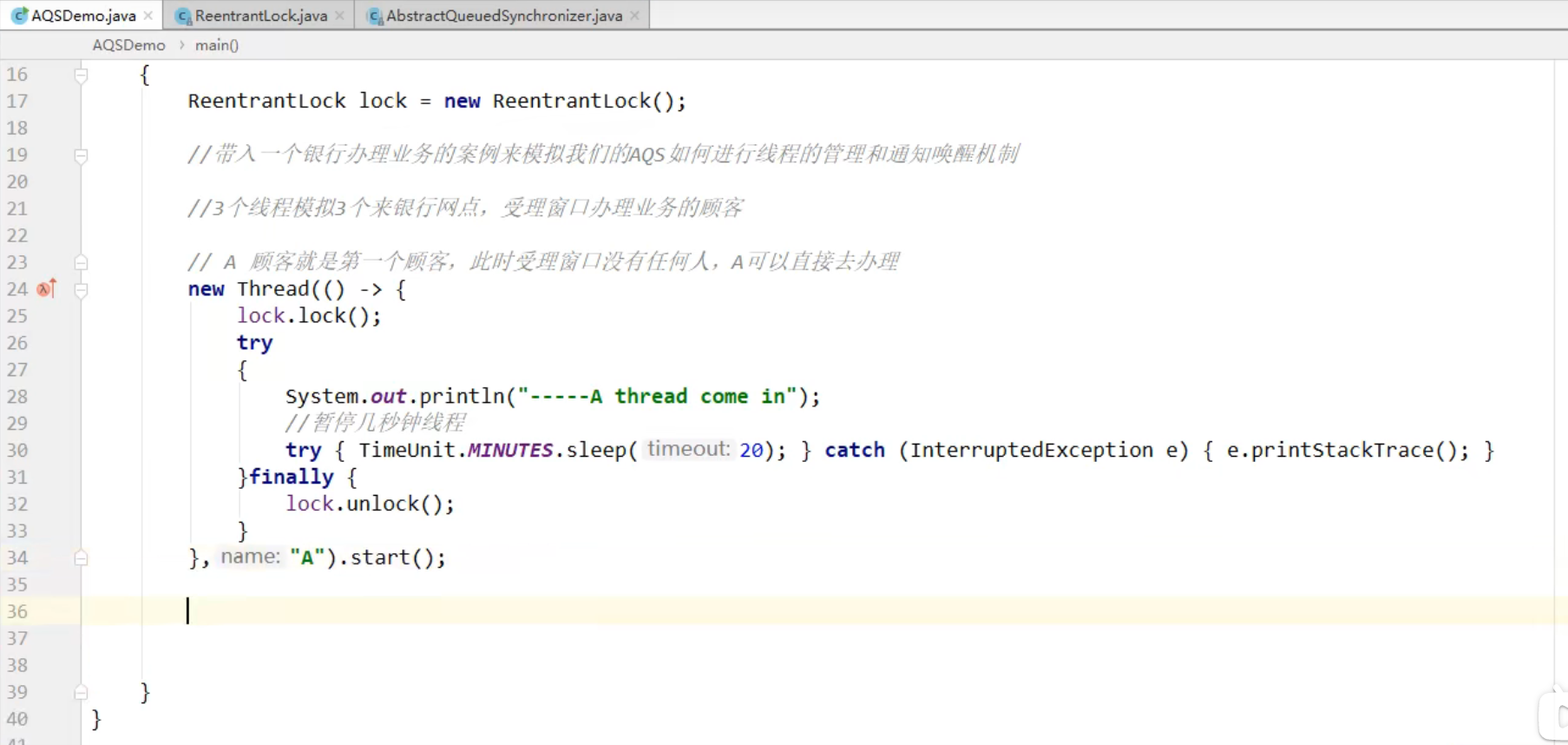Click the pause-thread comment on line 29
This screenshot has width=1568, height=745.
click(x=376, y=424)
